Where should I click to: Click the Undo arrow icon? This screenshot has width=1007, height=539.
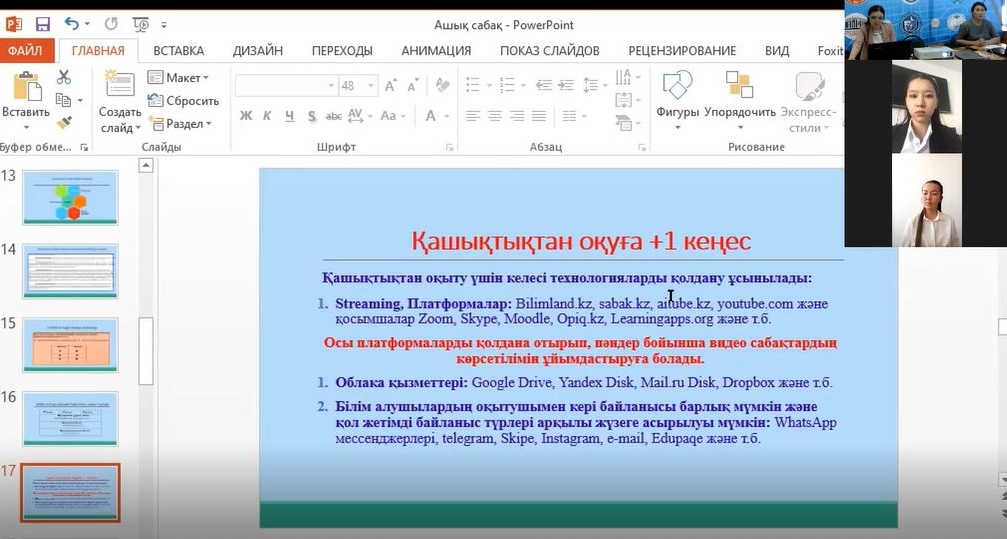coord(72,24)
